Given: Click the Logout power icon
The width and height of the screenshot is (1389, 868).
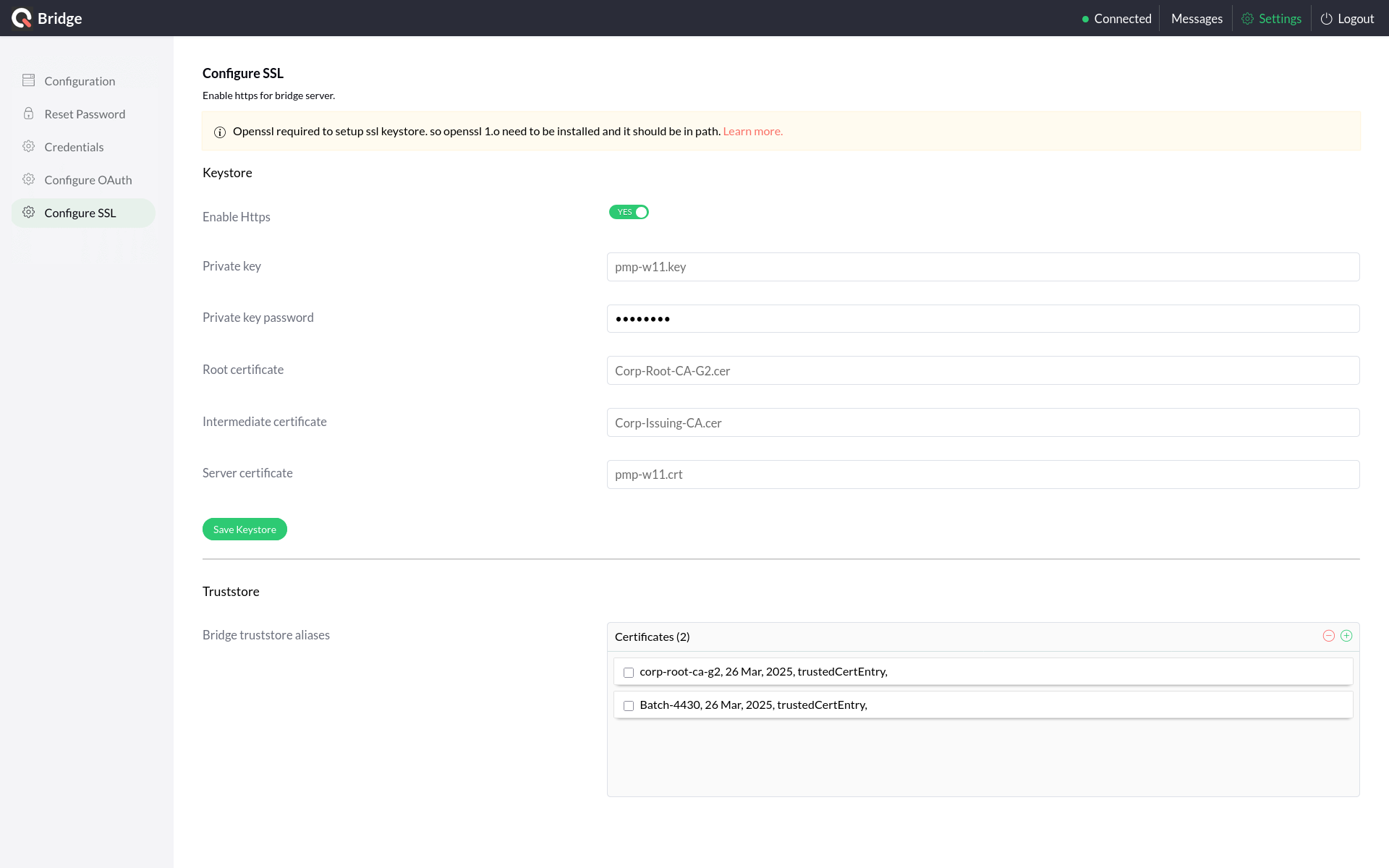Looking at the screenshot, I should tap(1326, 19).
